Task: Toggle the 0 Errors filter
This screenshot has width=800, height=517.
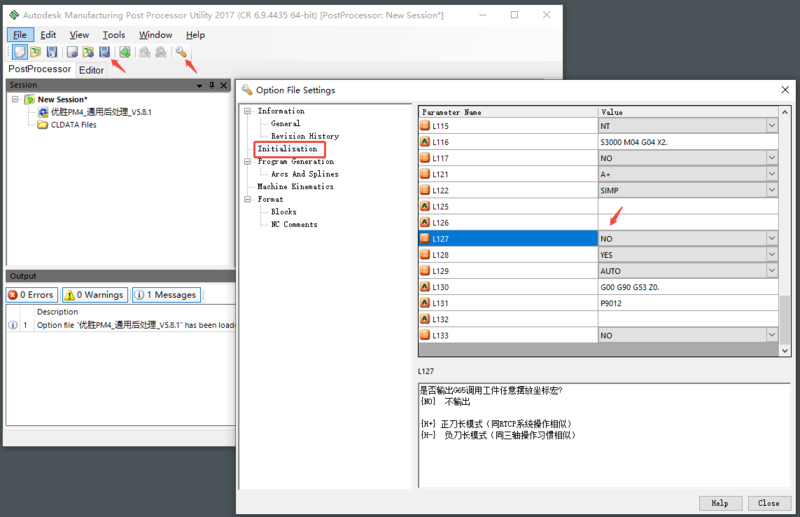Action: pyautogui.click(x=31, y=295)
